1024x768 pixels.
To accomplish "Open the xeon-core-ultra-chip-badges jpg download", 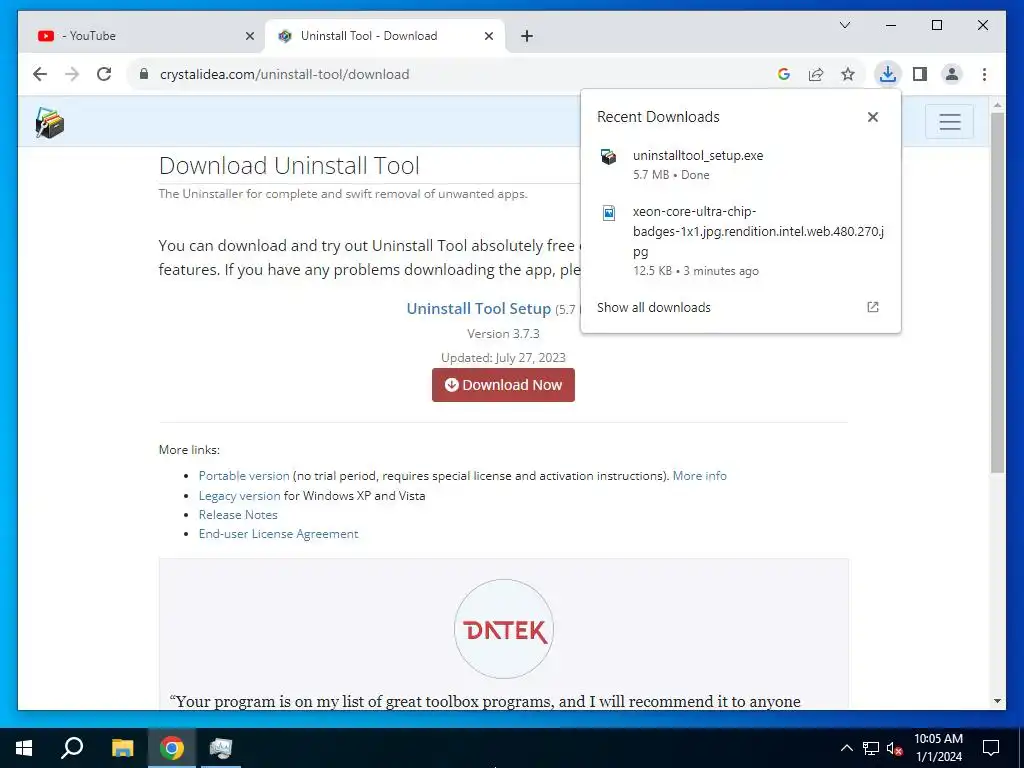I will pos(741,241).
